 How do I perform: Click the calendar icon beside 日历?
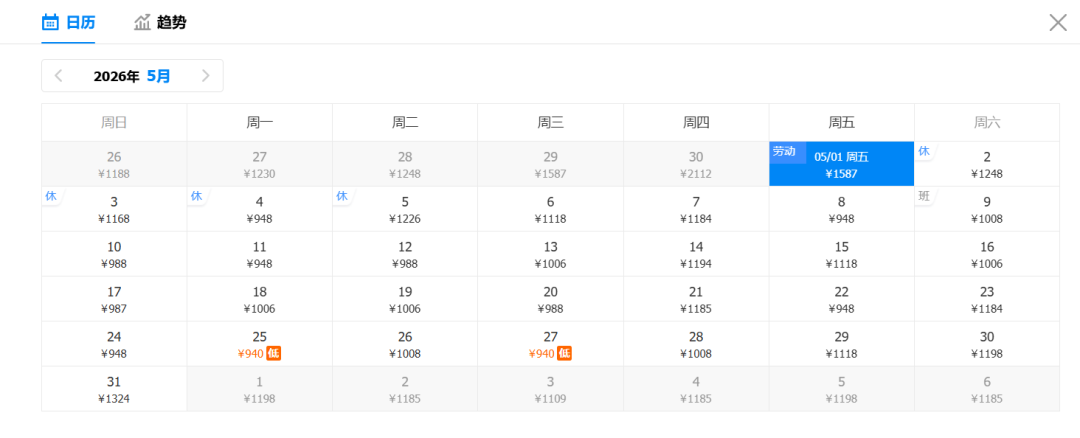(50, 22)
